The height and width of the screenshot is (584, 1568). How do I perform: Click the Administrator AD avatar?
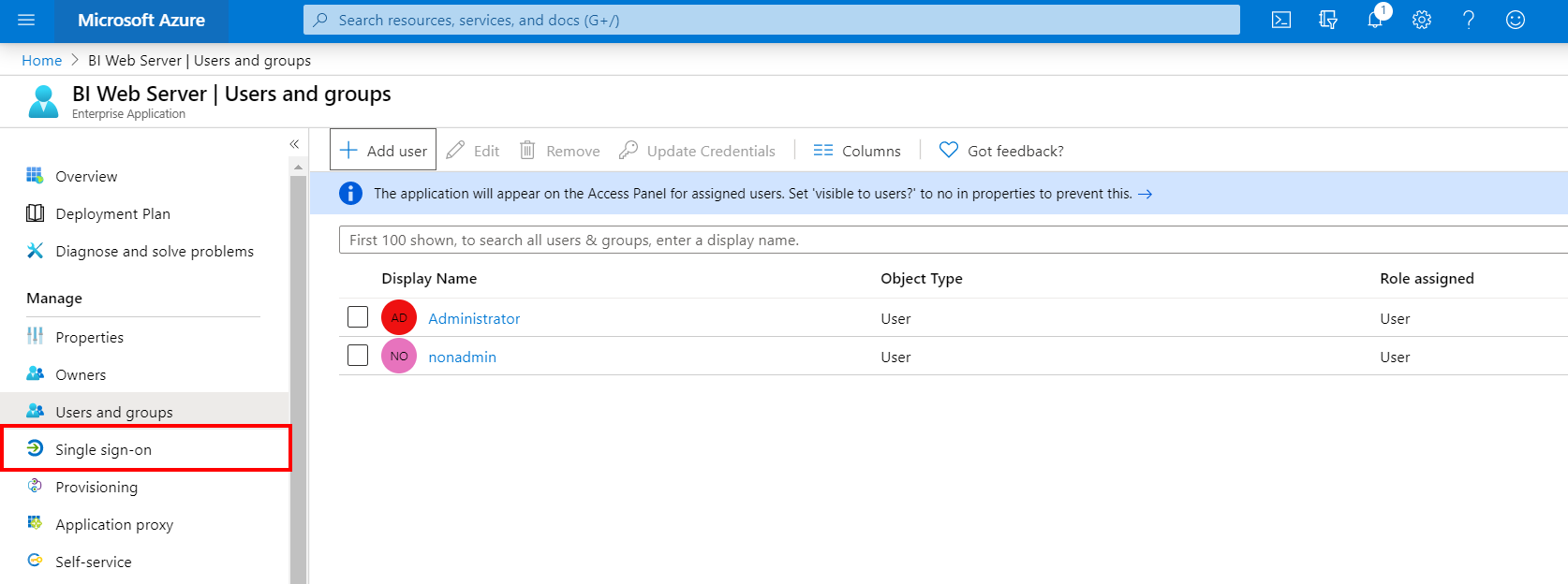click(x=399, y=317)
